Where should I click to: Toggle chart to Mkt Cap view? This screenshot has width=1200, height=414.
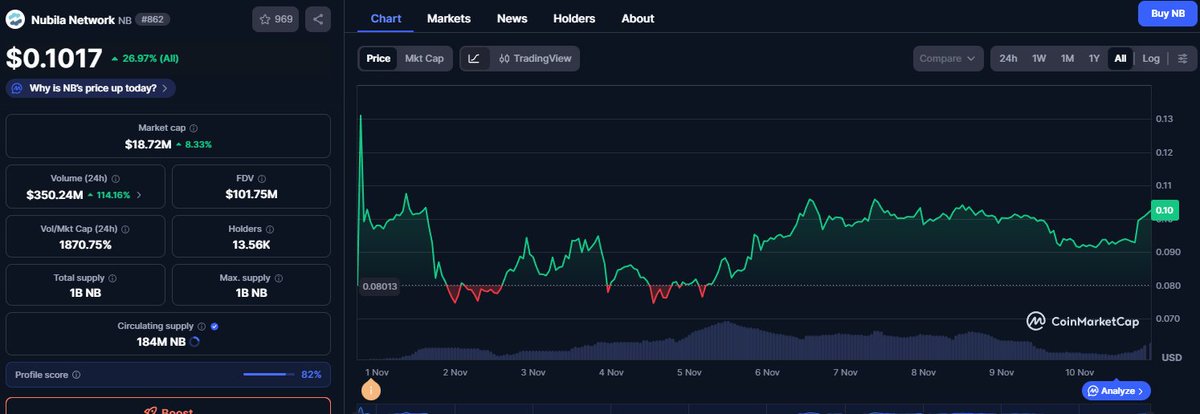click(424, 58)
